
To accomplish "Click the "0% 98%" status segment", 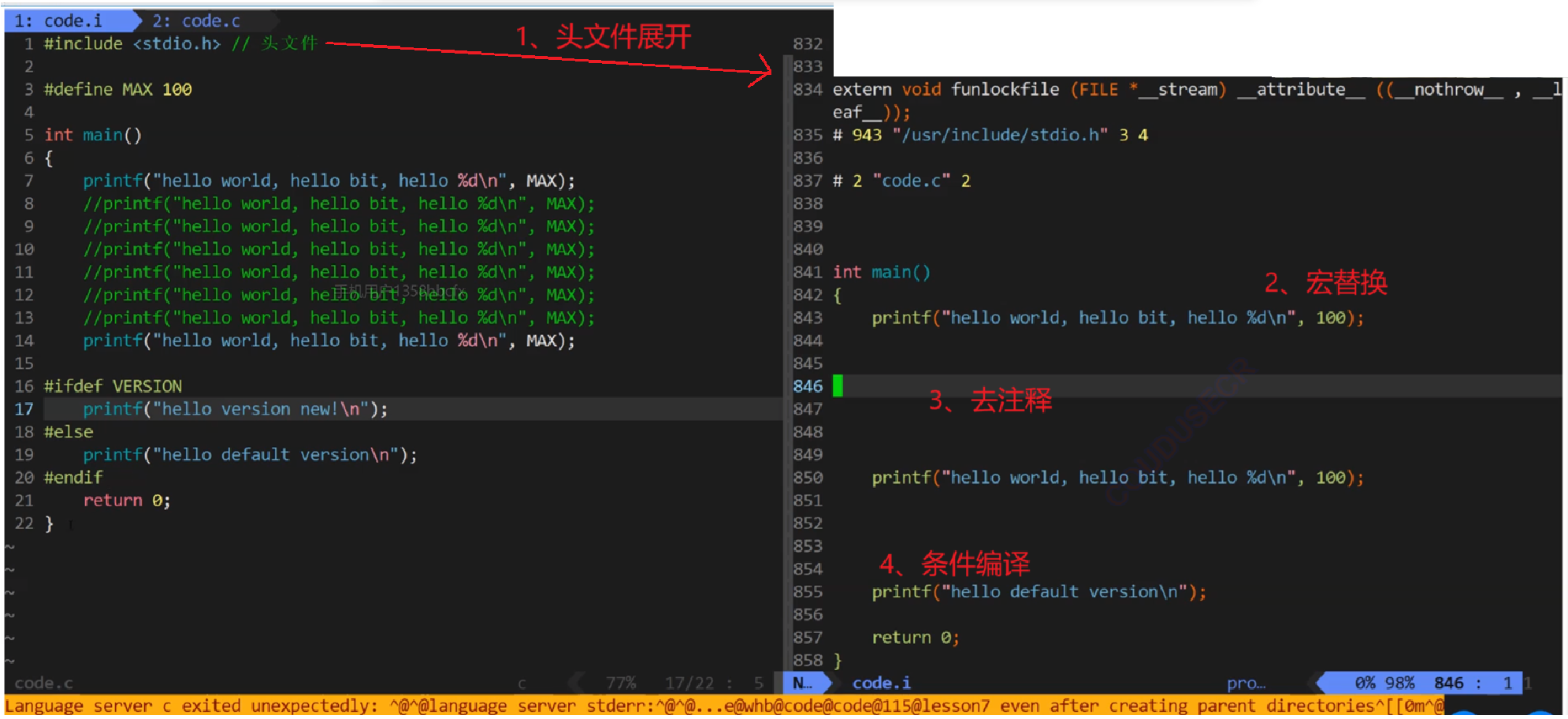I will pos(1384,683).
